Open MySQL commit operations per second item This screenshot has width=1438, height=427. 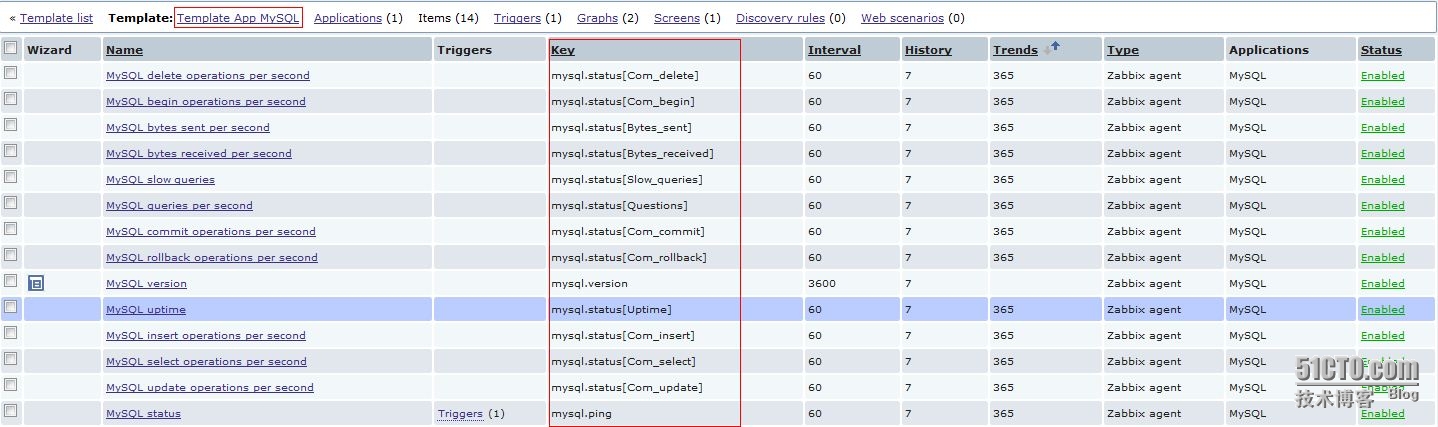(x=211, y=232)
